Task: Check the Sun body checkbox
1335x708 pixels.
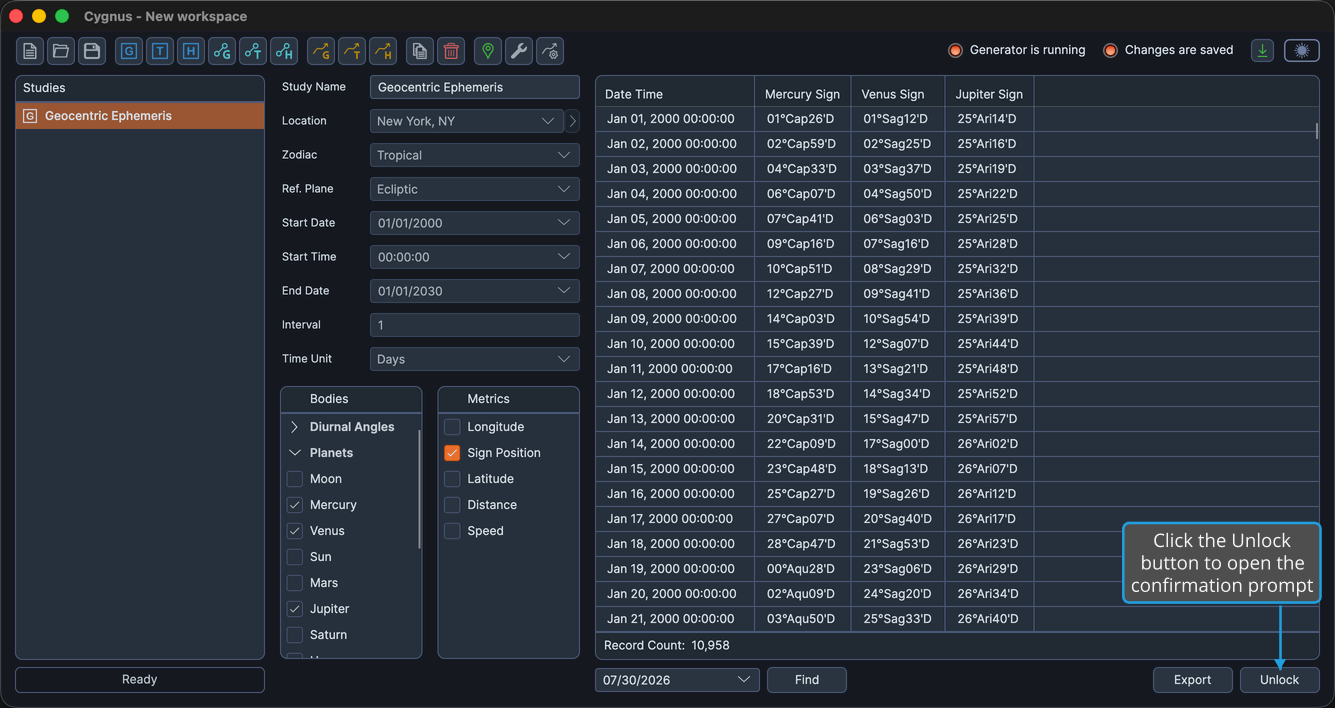Action: tap(295, 557)
